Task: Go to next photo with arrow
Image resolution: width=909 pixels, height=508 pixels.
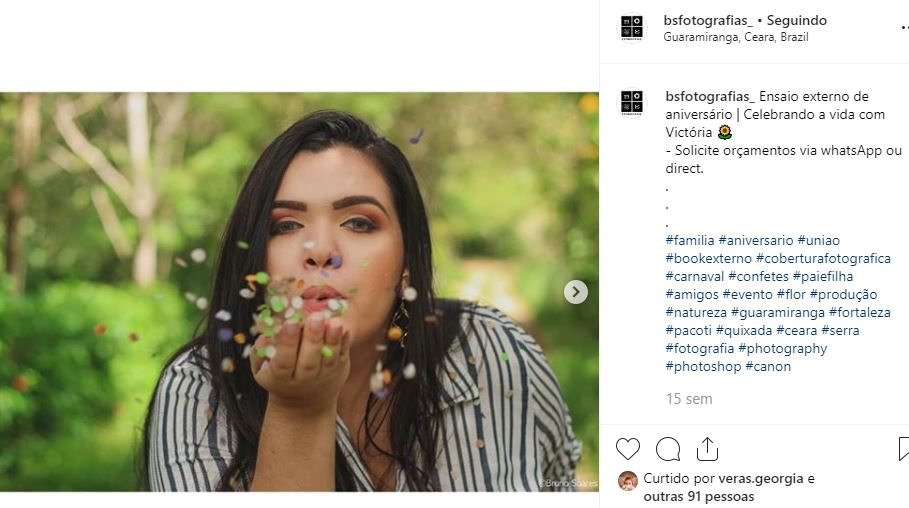Action: tap(575, 292)
